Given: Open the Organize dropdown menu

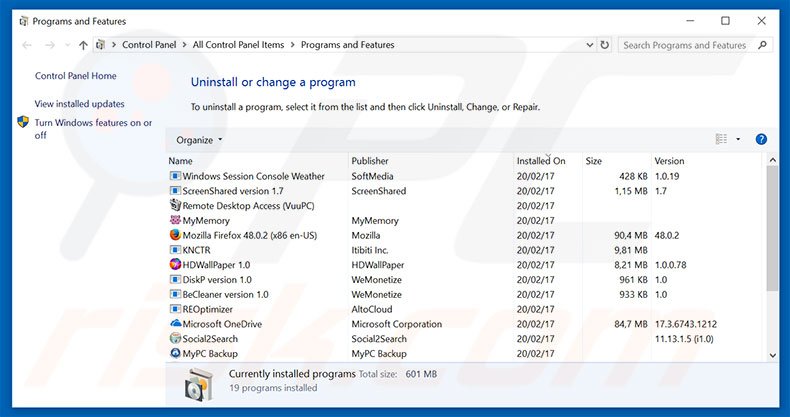Looking at the screenshot, I should [199, 140].
